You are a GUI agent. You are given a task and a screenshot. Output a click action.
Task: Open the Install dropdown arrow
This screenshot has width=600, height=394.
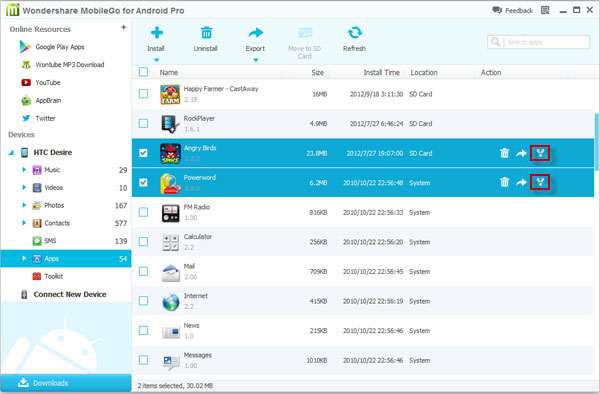click(x=156, y=60)
